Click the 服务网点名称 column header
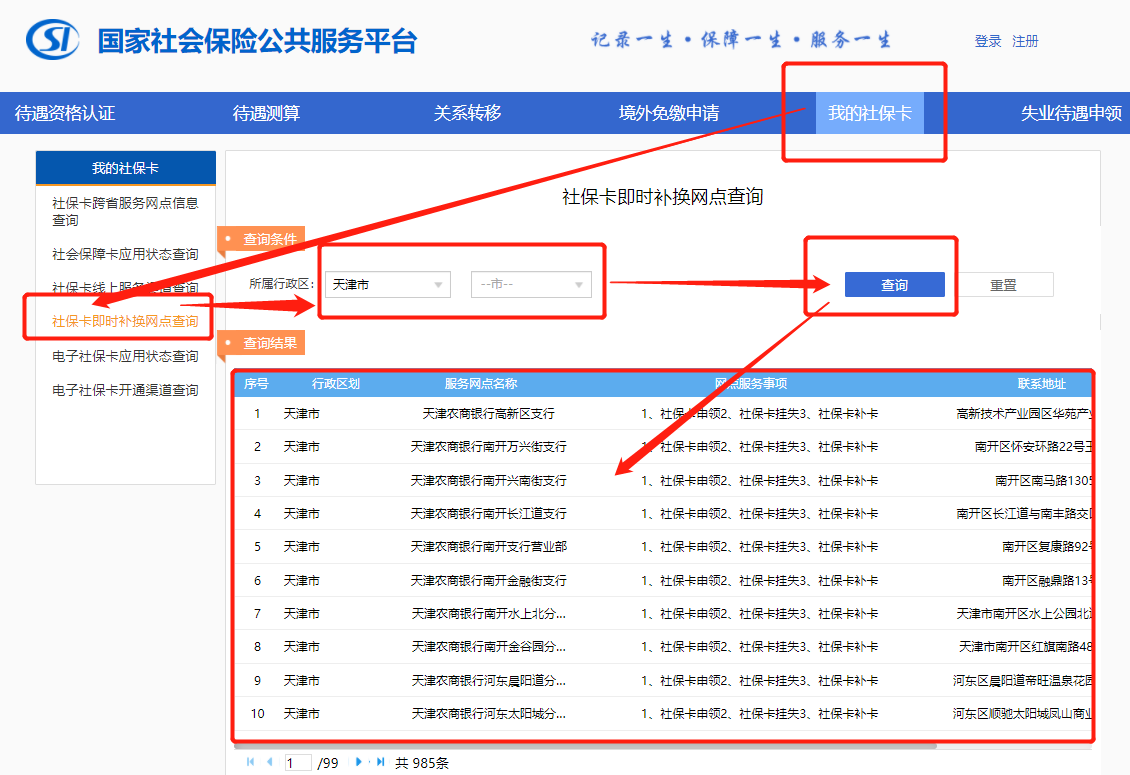1130x775 pixels. 481,384
